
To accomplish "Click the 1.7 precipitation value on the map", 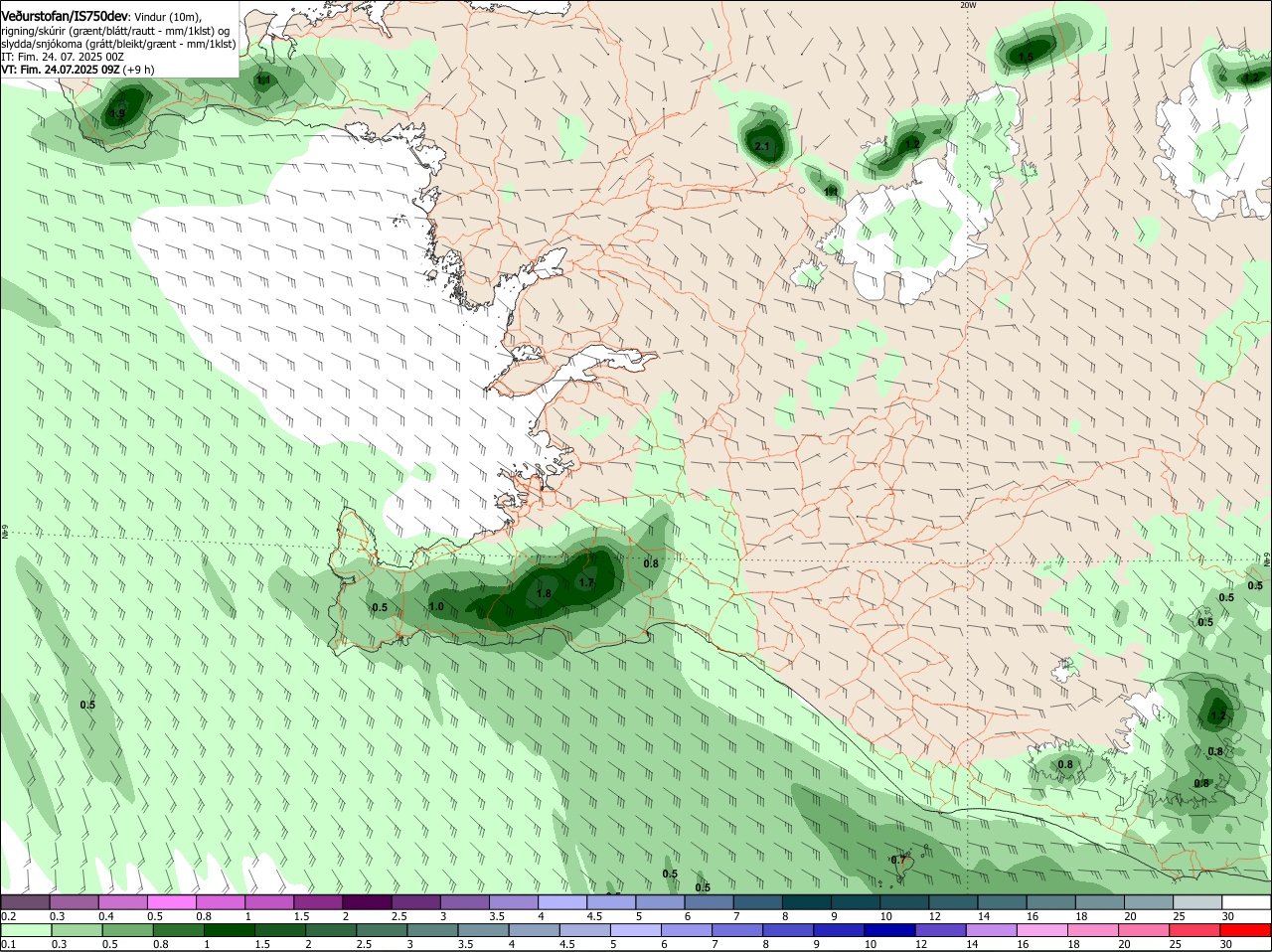I will pos(586,583).
